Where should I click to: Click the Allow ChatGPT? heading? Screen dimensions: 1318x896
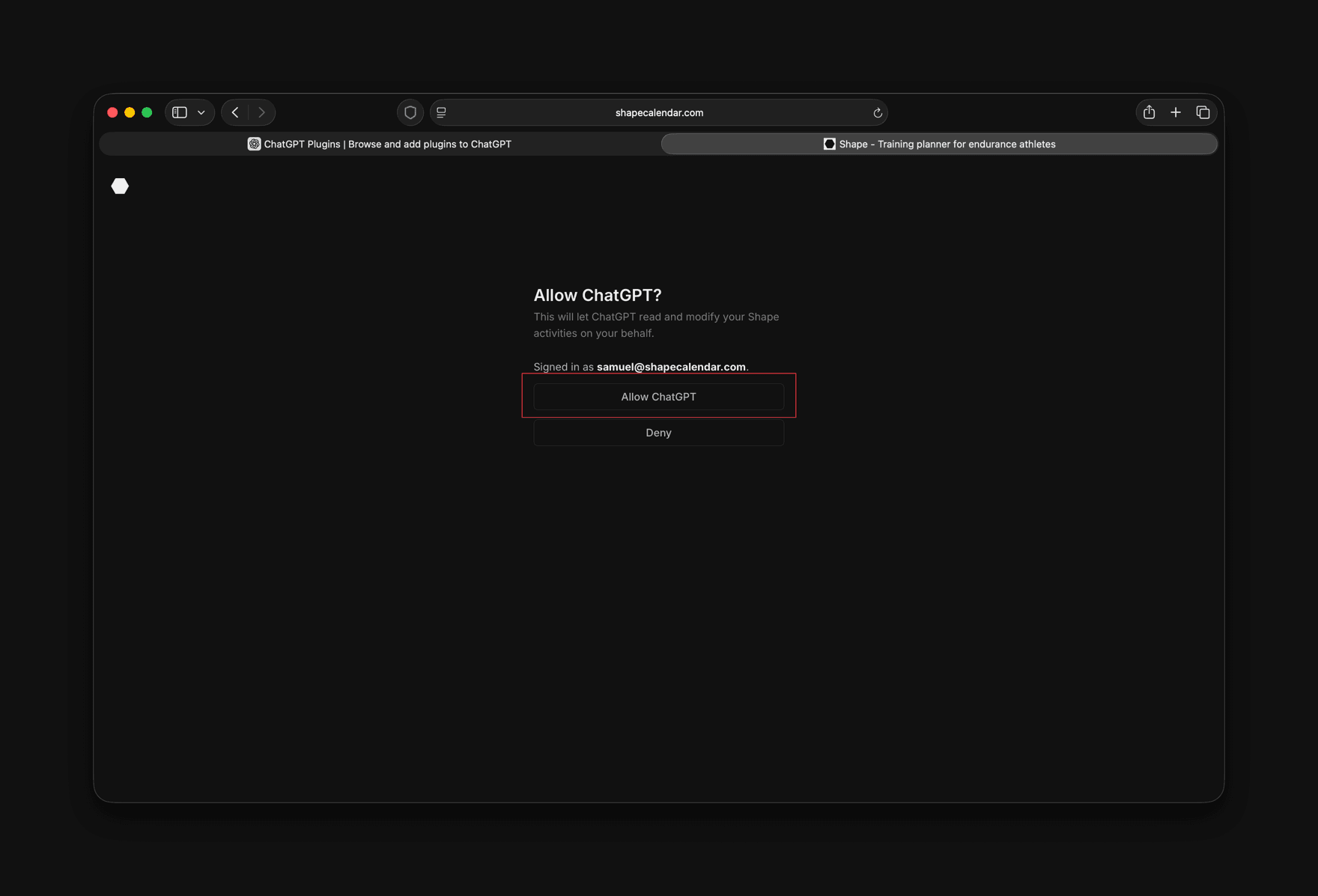598,295
